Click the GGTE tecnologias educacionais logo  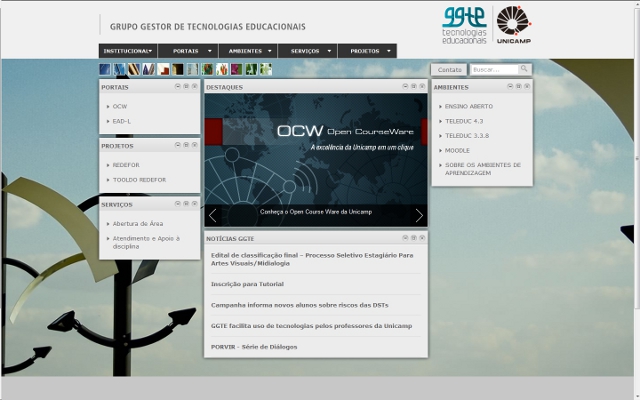(x=465, y=25)
